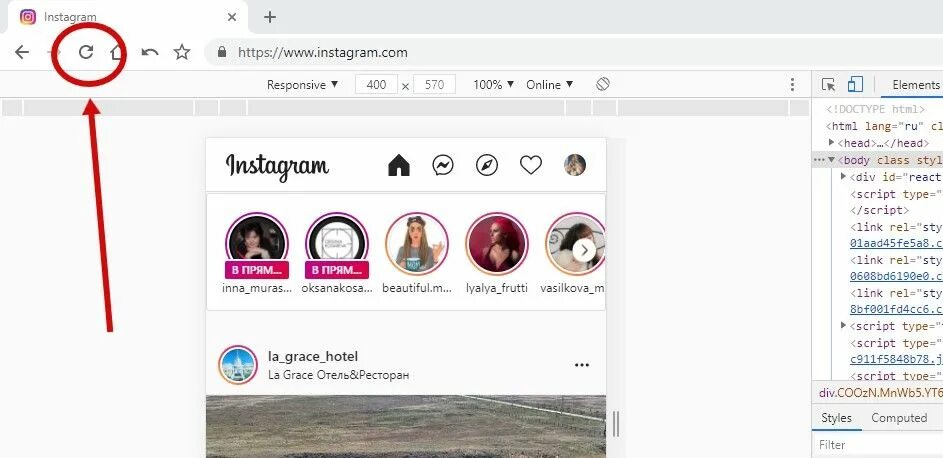Rotate the device viewport orientation
Image resolution: width=943 pixels, height=458 pixels.
click(x=603, y=84)
